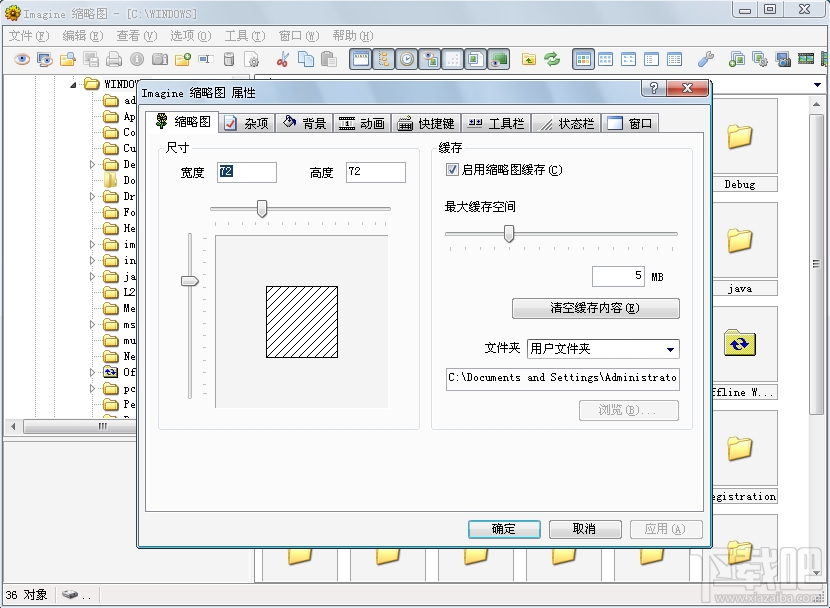Click the green refresh arrows icon

(x=552, y=59)
